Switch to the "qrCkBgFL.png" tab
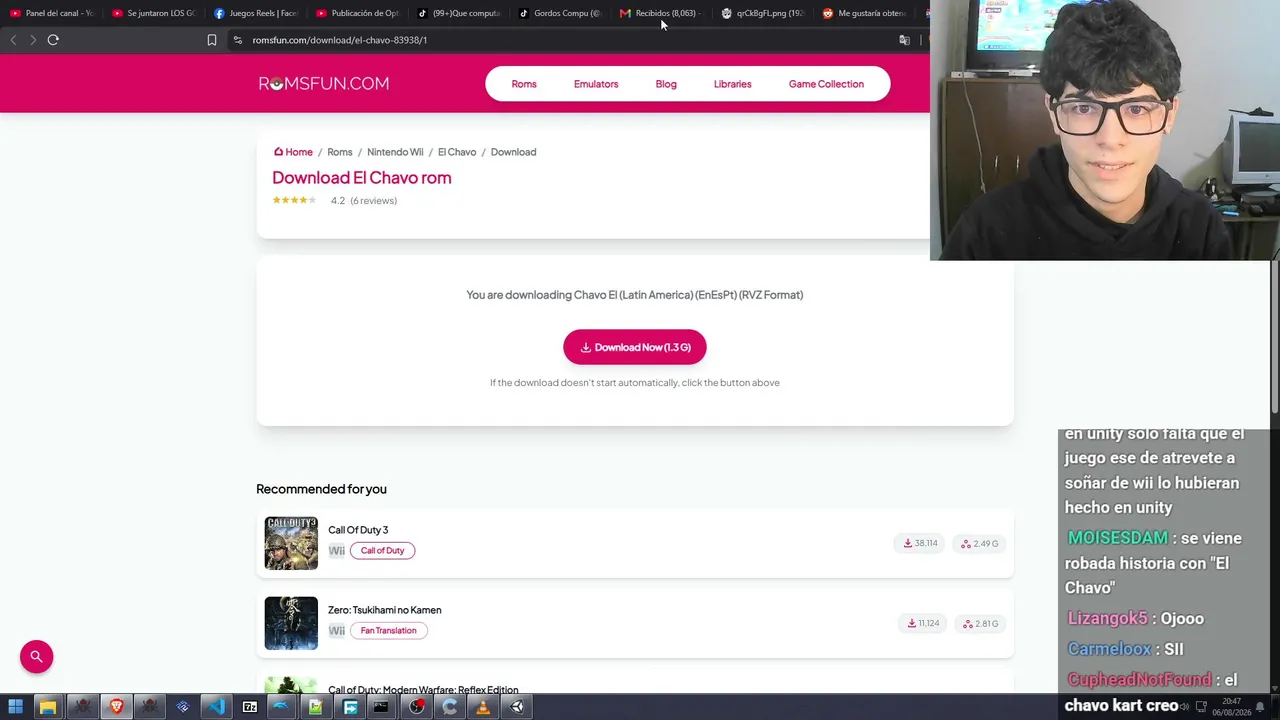1280x720 pixels. click(763, 13)
